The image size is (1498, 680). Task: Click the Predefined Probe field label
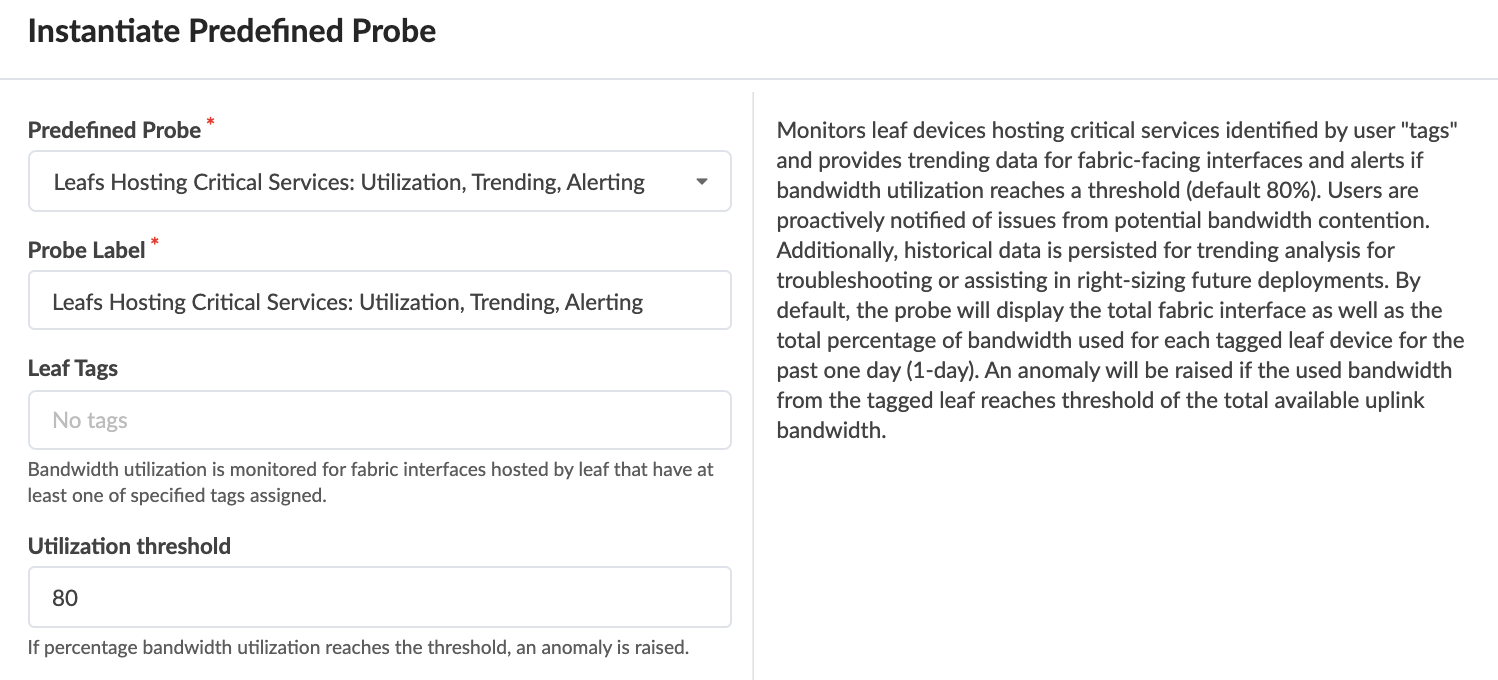point(114,131)
